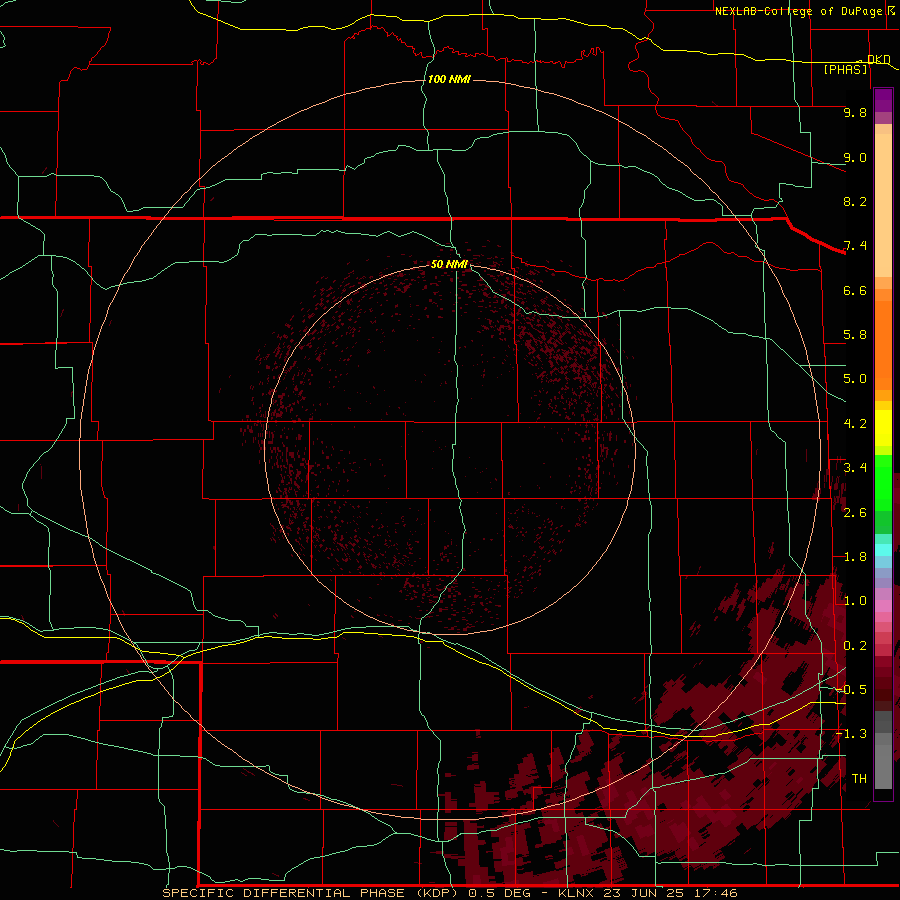The width and height of the screenshot is (900, 900).
Task: Click the 7.4 scale value
Action: coord(855,246)
